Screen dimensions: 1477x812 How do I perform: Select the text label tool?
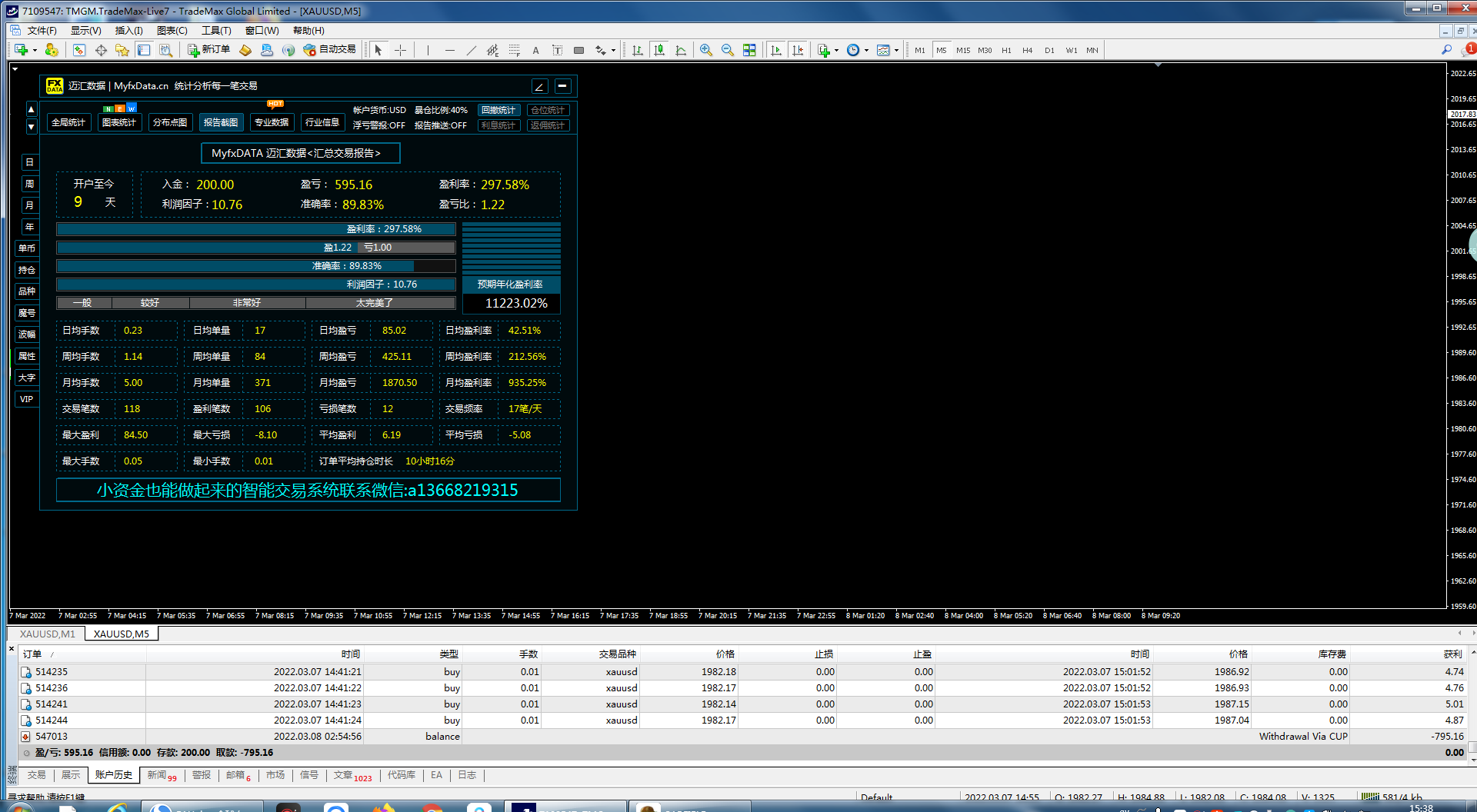[558, 50]
